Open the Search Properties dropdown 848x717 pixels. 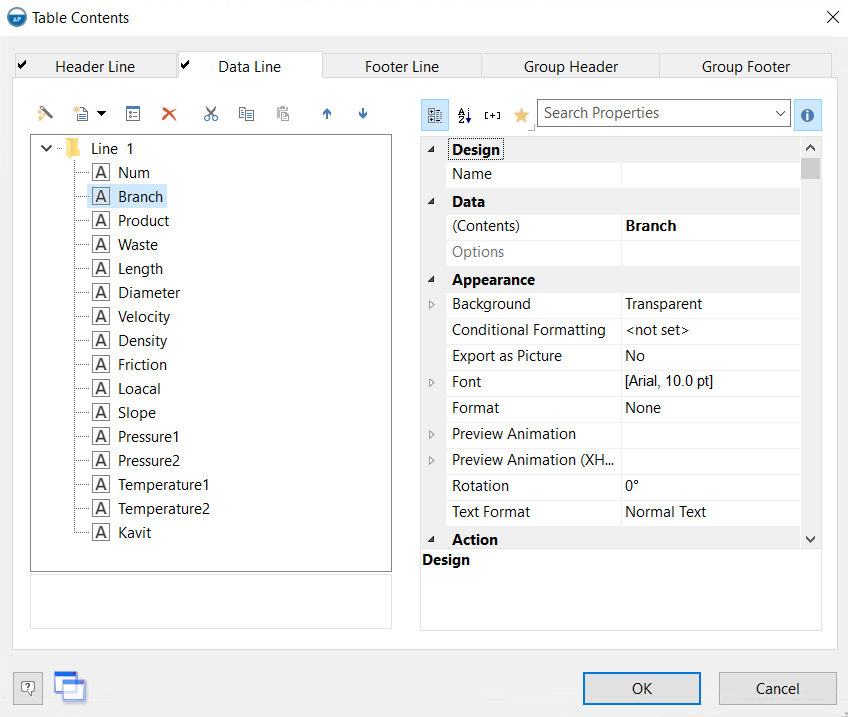pos(780,114)
